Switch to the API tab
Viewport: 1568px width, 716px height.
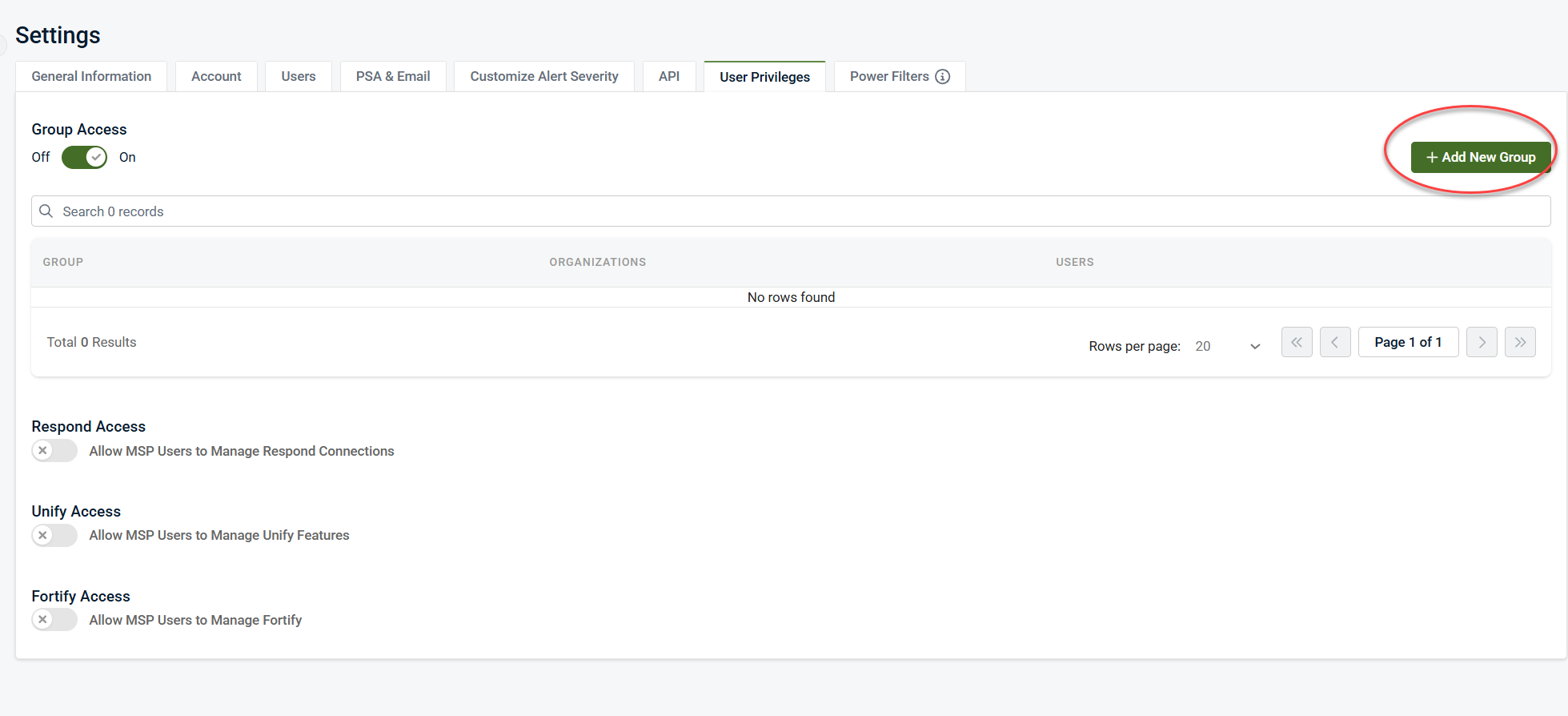pos(668,77)
